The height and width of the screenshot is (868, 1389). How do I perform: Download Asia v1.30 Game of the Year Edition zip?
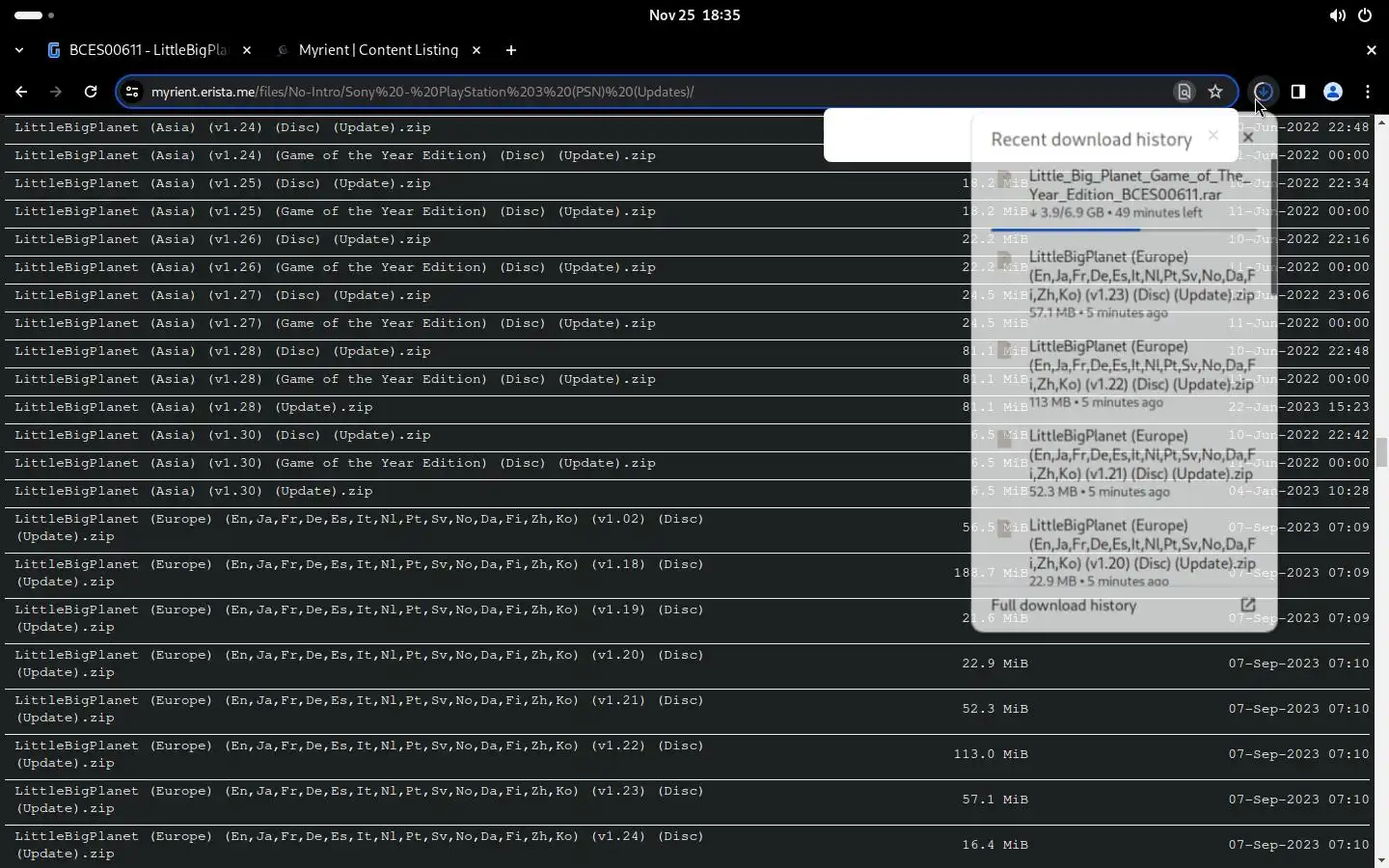tap(335, 463)
